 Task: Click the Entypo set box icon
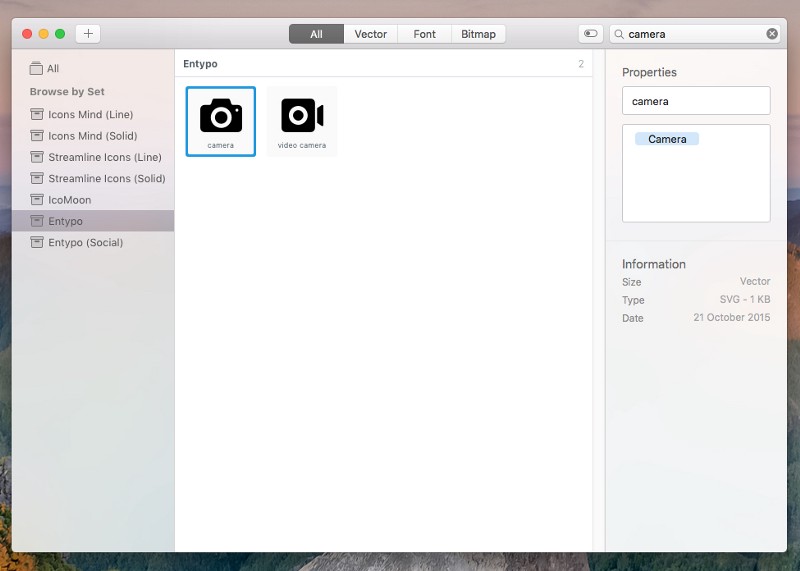pos(37,221)
